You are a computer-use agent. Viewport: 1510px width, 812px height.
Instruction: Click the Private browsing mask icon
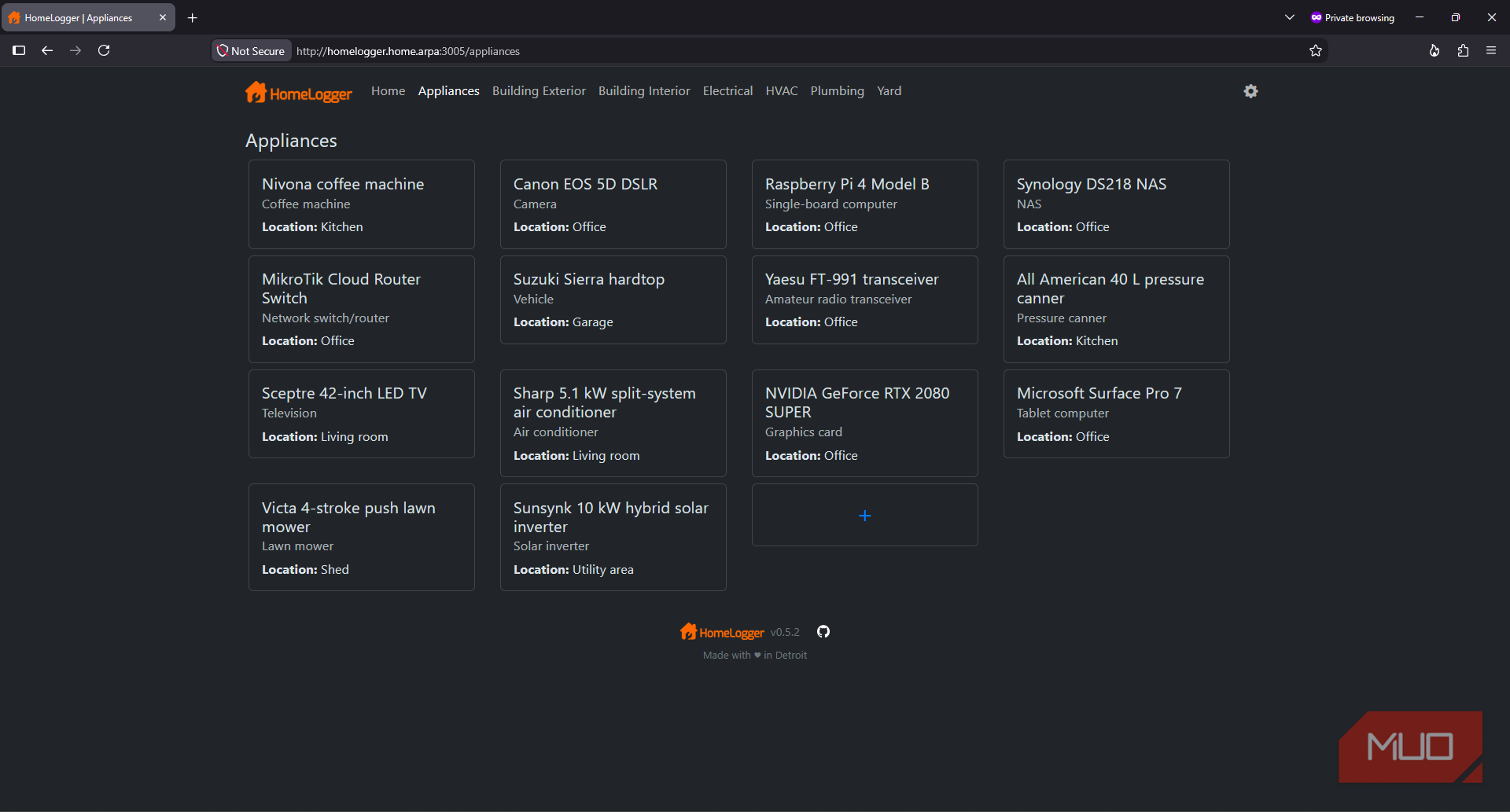point(1317,17)
